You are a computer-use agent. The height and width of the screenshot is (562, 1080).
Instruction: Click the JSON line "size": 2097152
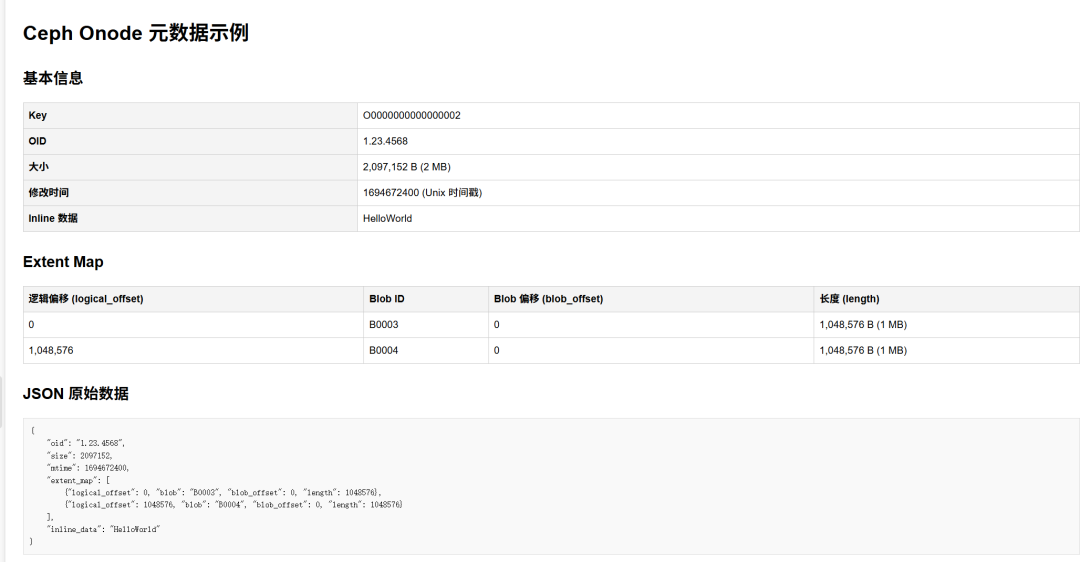point(80,456)
